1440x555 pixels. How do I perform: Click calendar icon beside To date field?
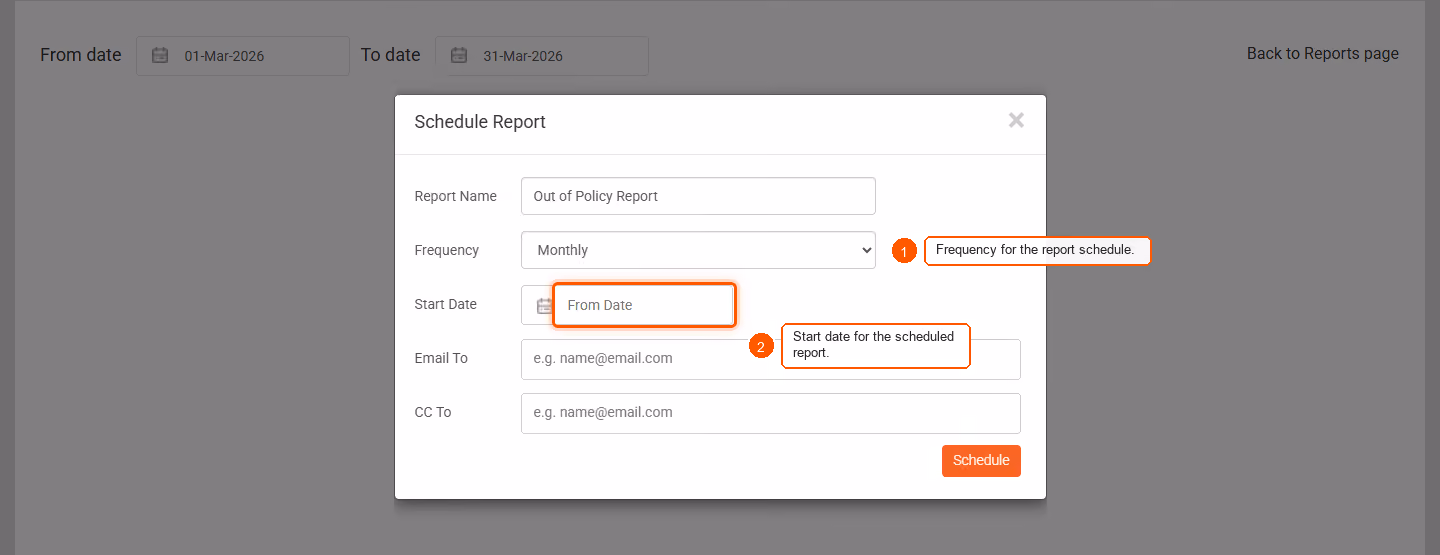pos(459,56)
